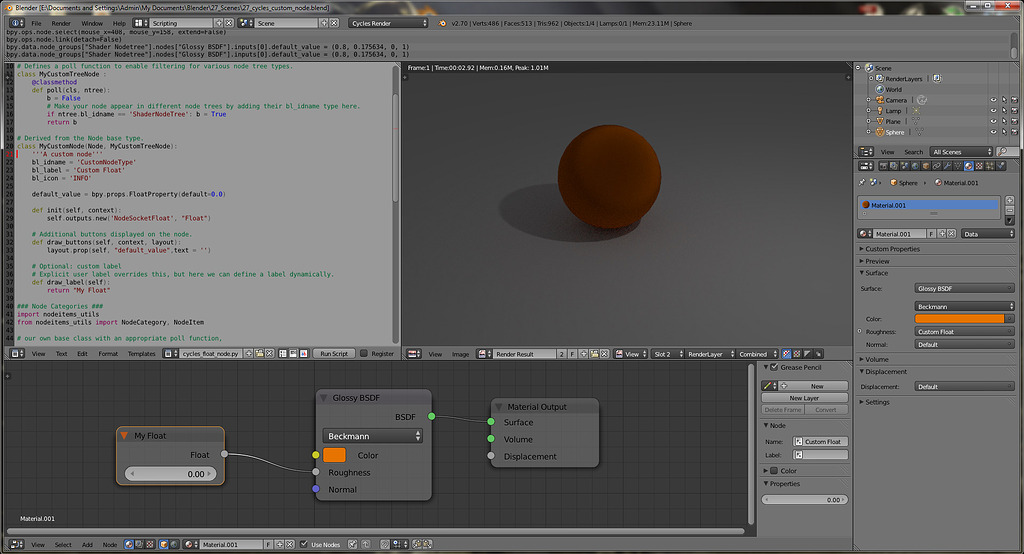Viewport: 1024px width, 554px height.
Task: Open the Add menu in node editor
Action: (x=87, y=544)
